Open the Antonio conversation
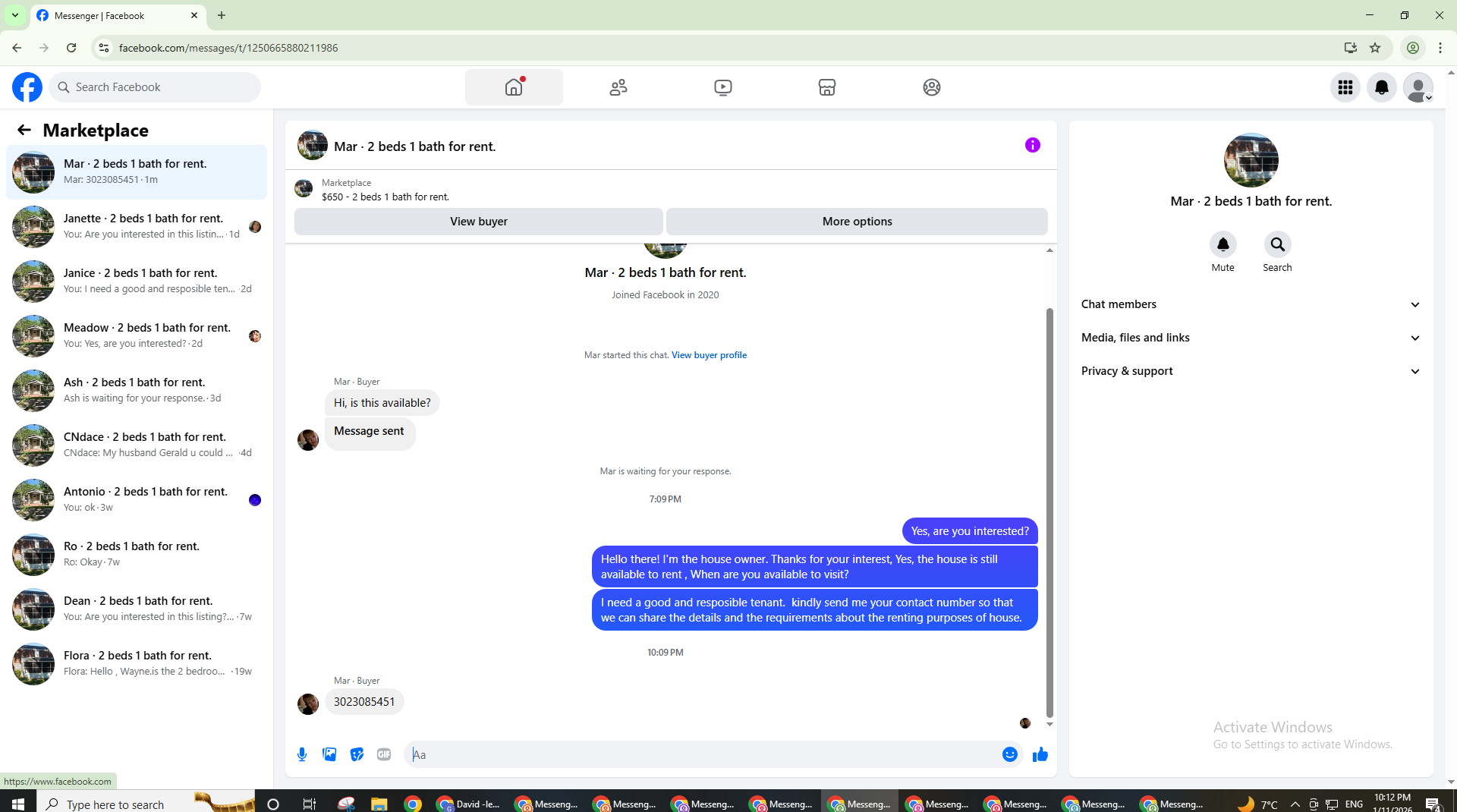This screenshot has height=812, width=1457. click(137, 499)
